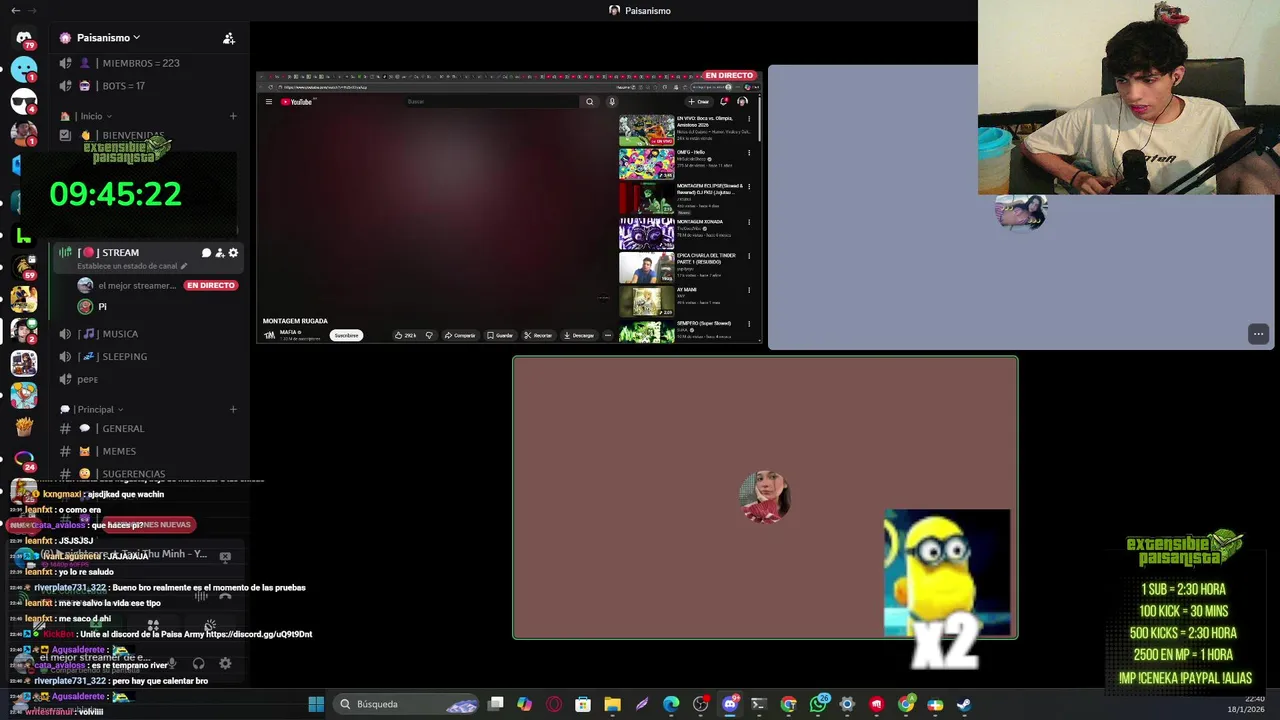Open the BIENVENIDAS channel

pos(146,135)
